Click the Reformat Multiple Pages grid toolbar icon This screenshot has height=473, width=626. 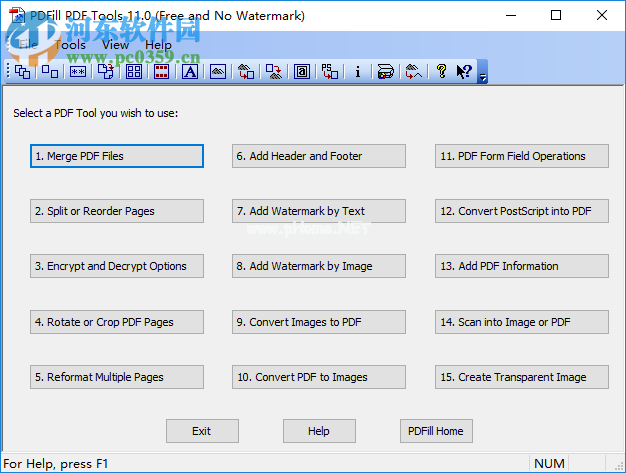[134, 72]
